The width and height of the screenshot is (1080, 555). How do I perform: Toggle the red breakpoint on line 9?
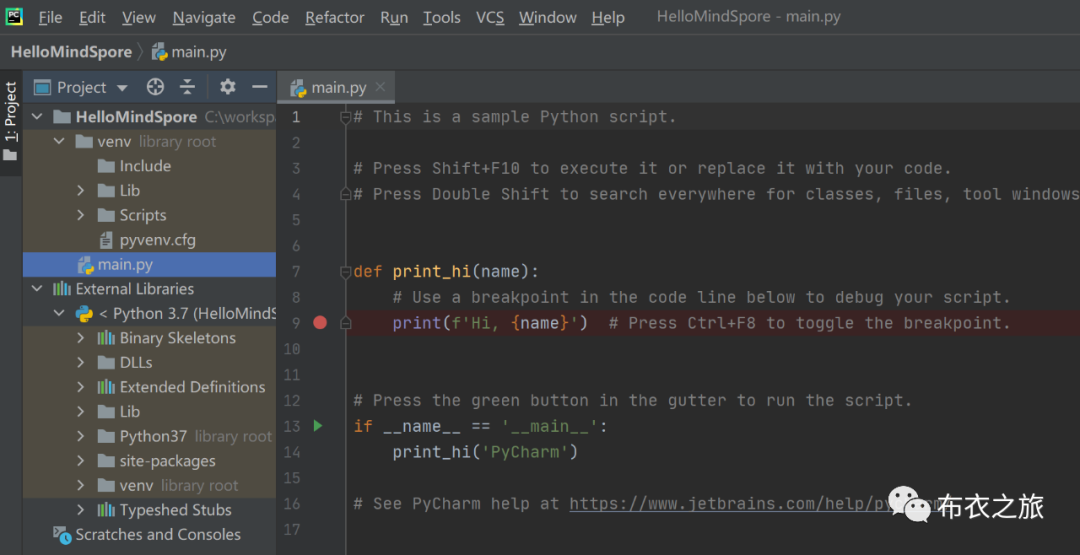tap(320, 322)
